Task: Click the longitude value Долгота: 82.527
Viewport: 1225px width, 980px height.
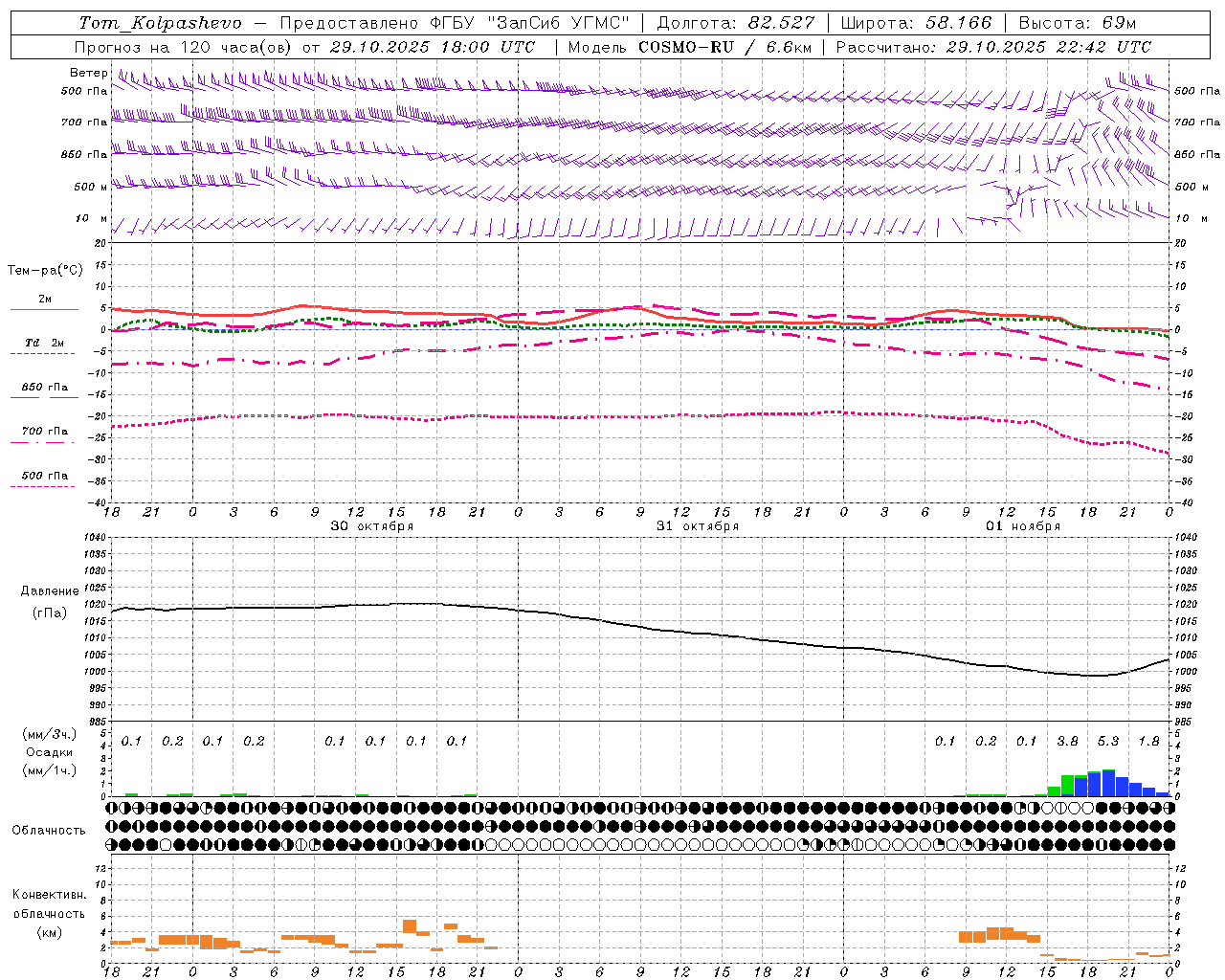Action: click(736, 23)
